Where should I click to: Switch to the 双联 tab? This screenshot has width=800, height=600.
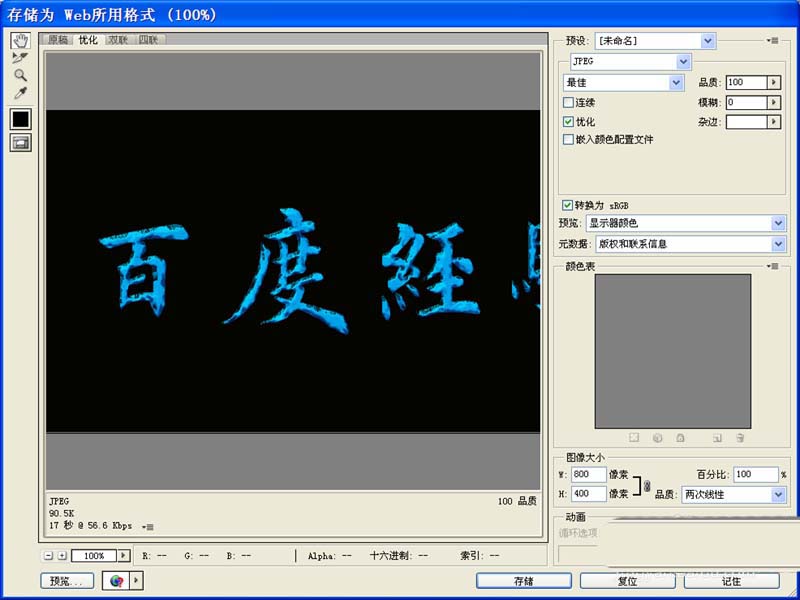click(118, 40)
